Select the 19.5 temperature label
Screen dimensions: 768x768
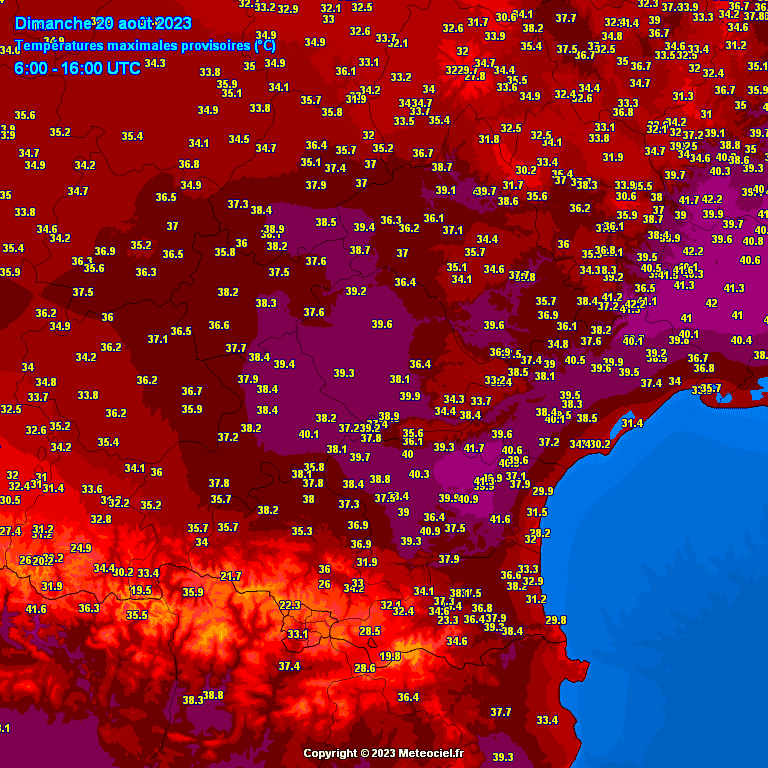click(141, 590)
